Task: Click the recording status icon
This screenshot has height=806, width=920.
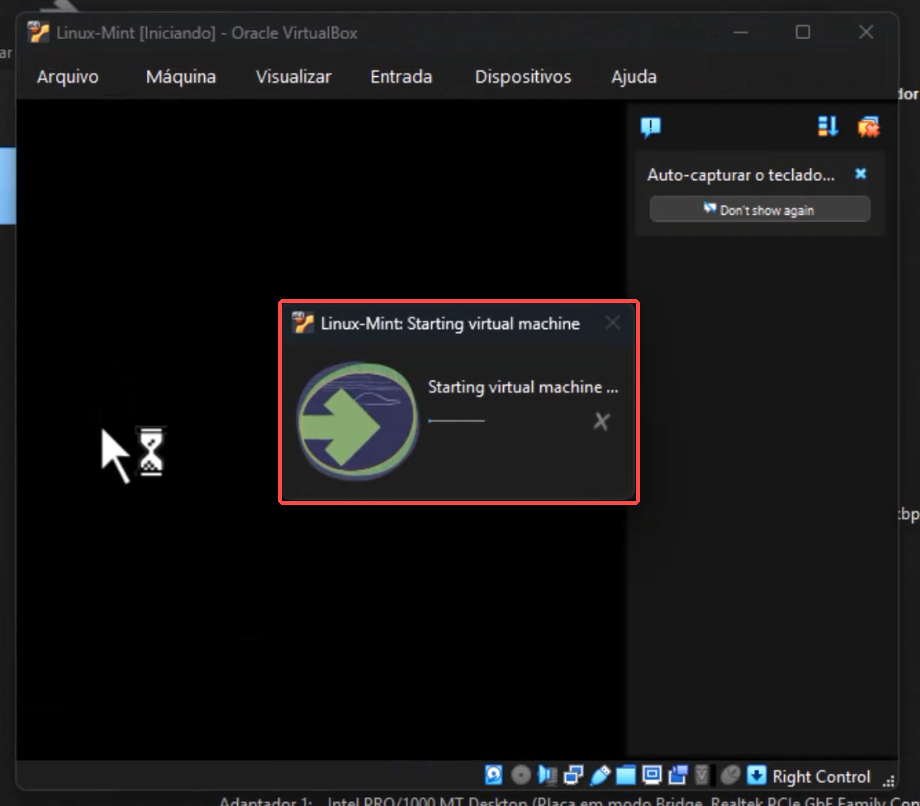Action: point(678,775)
